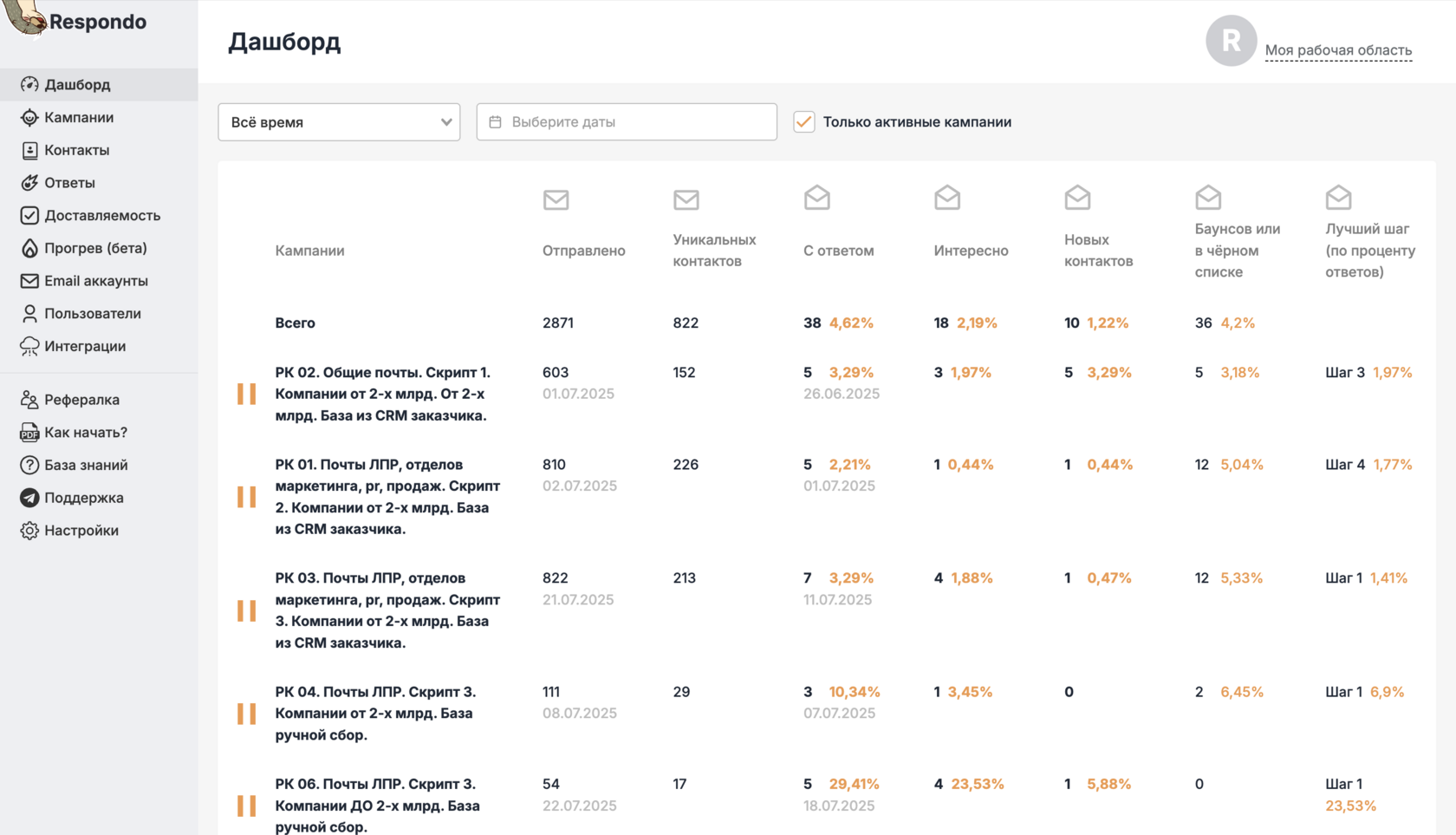Open 'Моя рабочая область' workspace switcher

1338,50
